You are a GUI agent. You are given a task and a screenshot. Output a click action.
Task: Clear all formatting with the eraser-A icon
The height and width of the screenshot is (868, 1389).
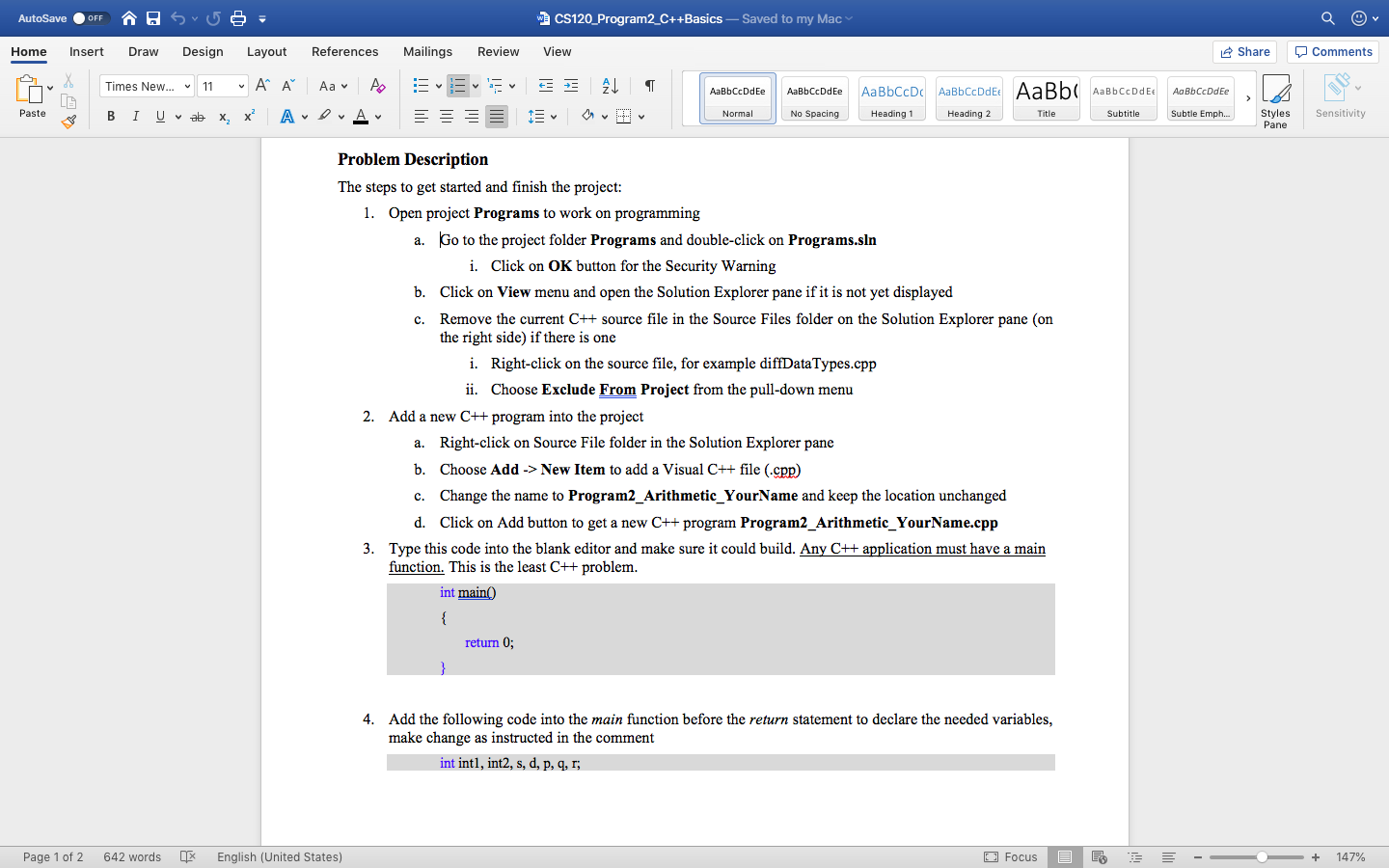(377, 85)
